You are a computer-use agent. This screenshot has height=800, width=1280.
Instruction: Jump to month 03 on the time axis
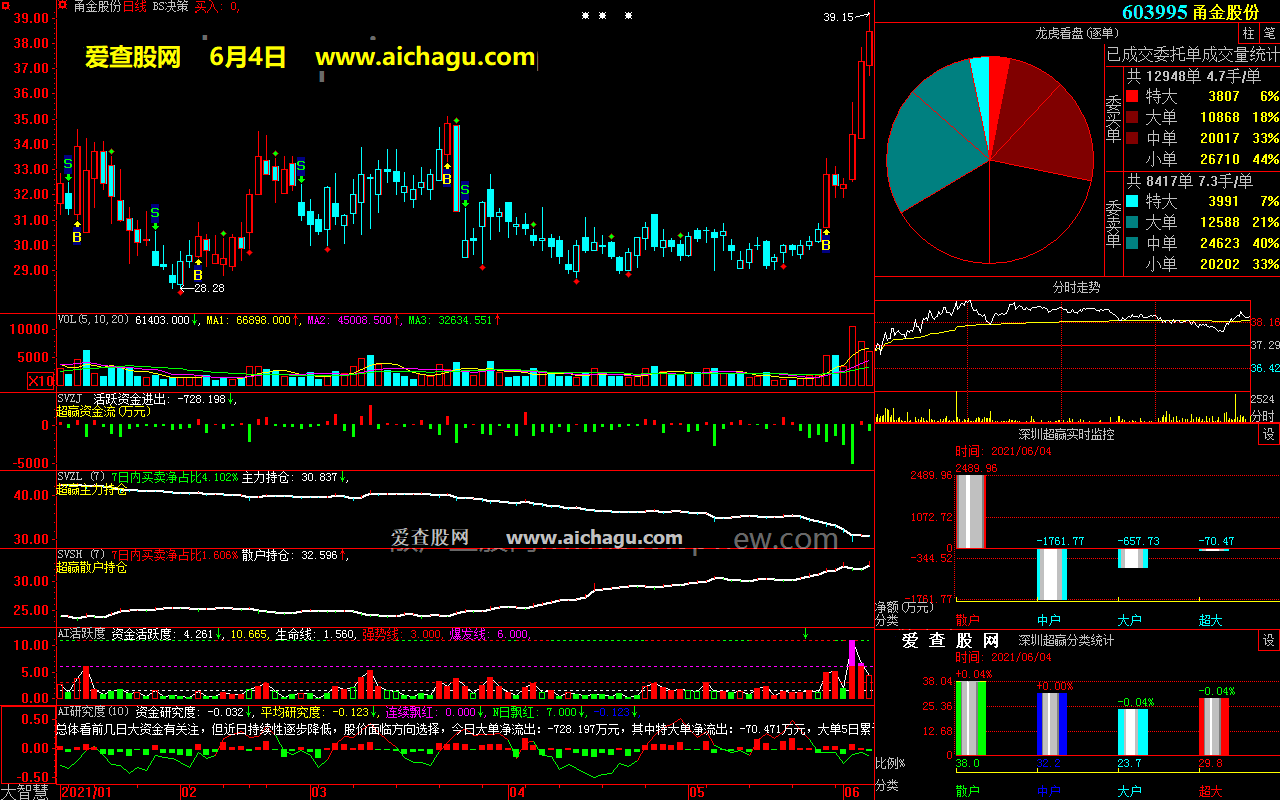pyautogui.click(x=319, y=792)
